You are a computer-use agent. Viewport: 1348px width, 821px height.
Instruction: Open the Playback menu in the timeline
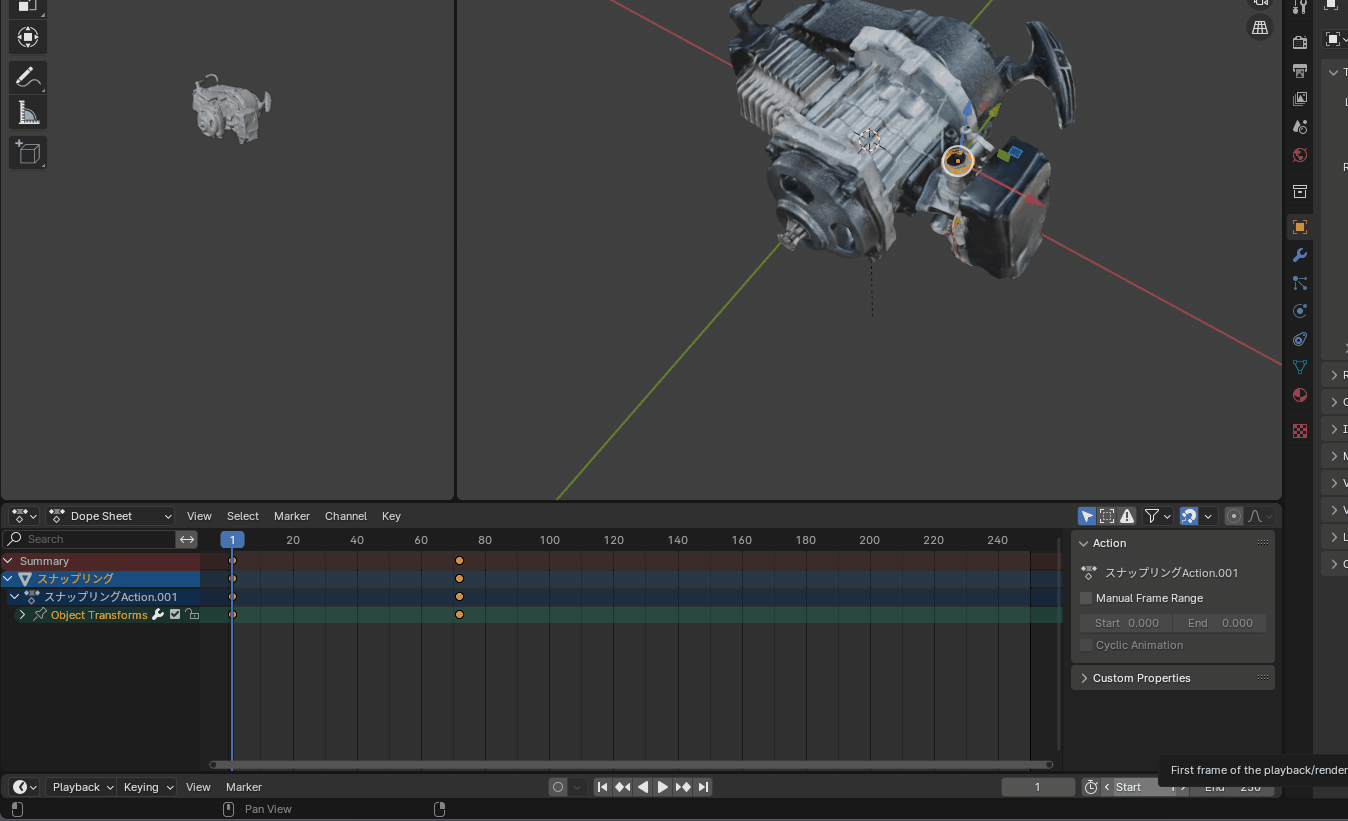click(x=80, y=787)
